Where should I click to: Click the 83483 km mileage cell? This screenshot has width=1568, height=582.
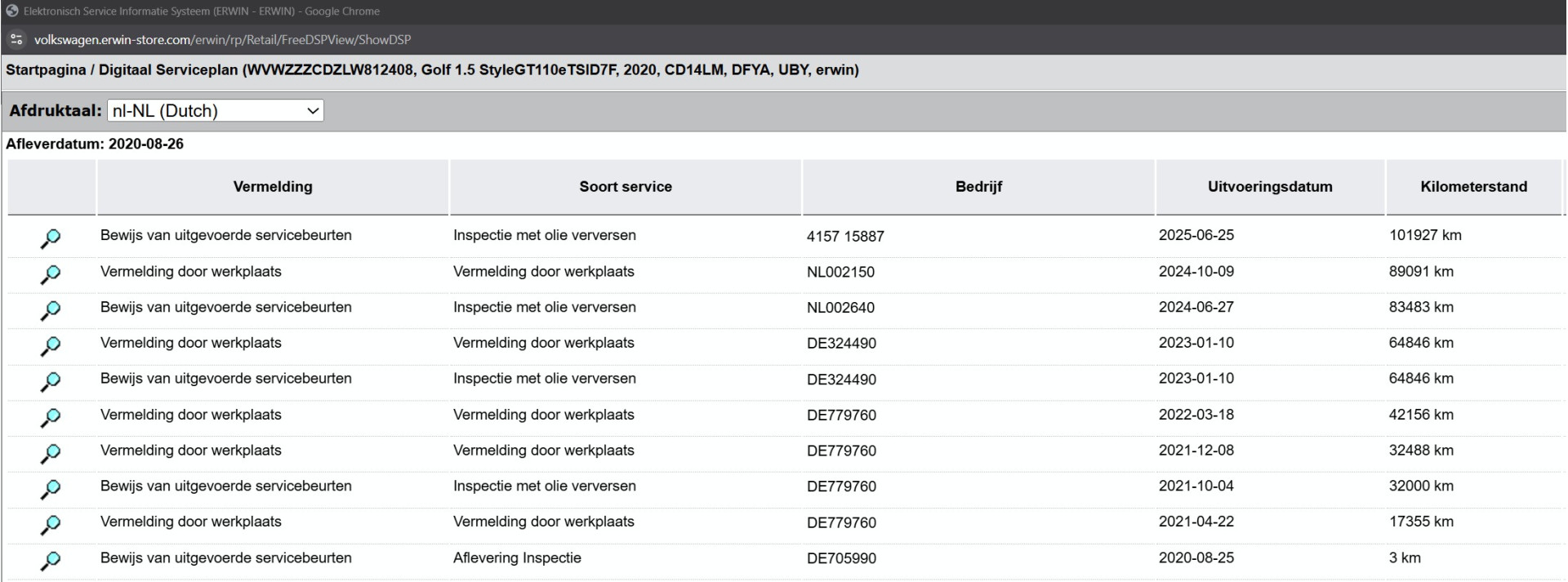[x=1421, y=308]
